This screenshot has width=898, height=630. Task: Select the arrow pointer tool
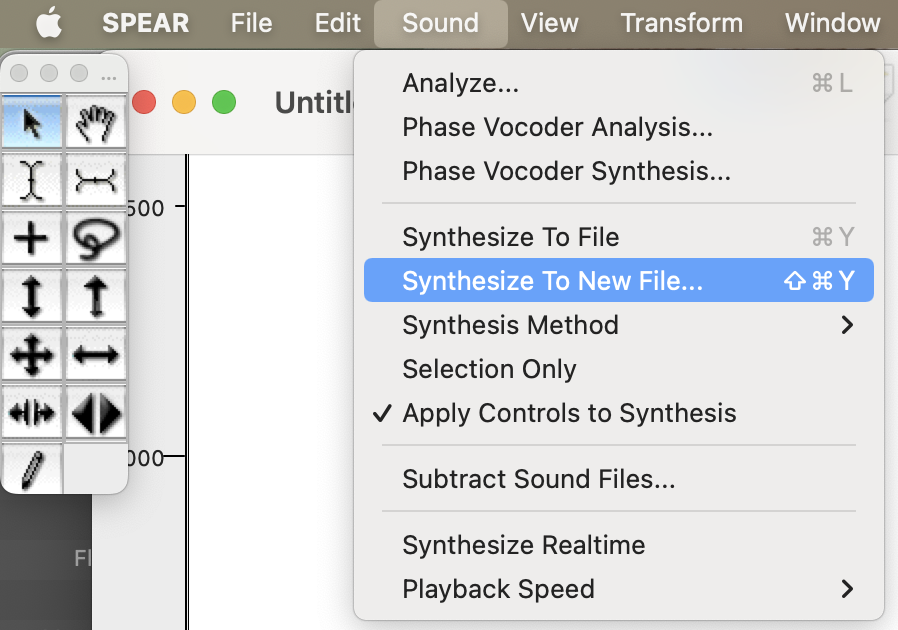tap(32, 124)
